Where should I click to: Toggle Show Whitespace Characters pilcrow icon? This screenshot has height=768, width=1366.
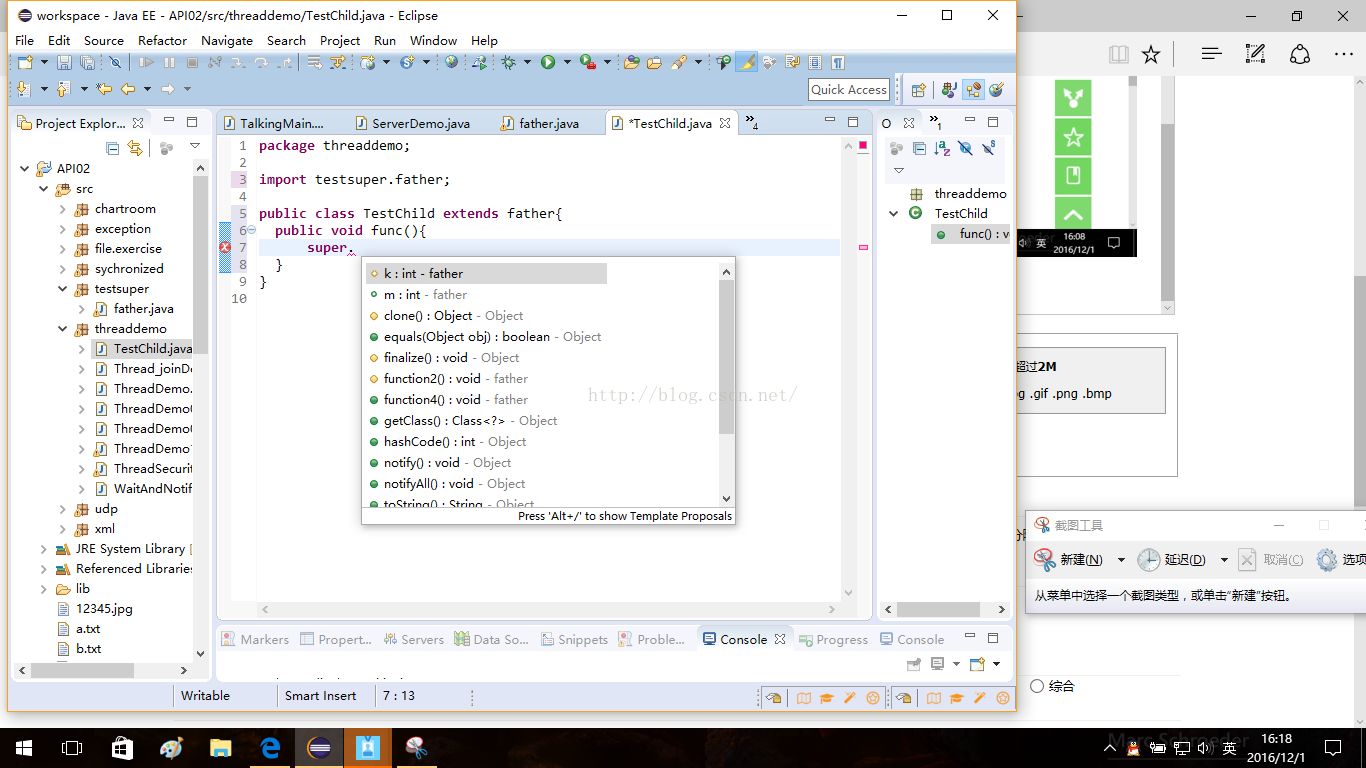click(838, 62)
